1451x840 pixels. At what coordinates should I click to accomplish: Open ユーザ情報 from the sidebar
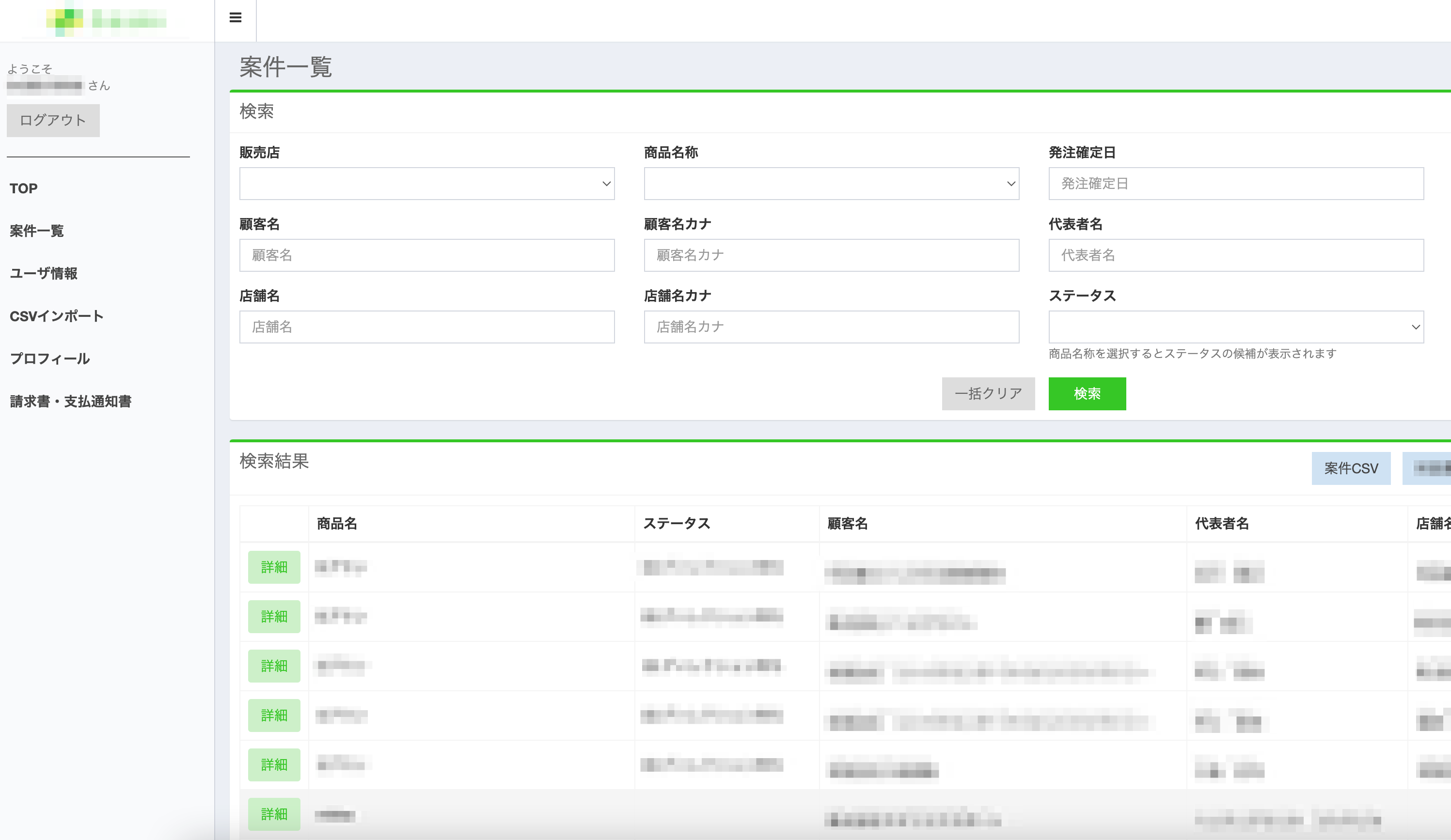pos(44,274)
